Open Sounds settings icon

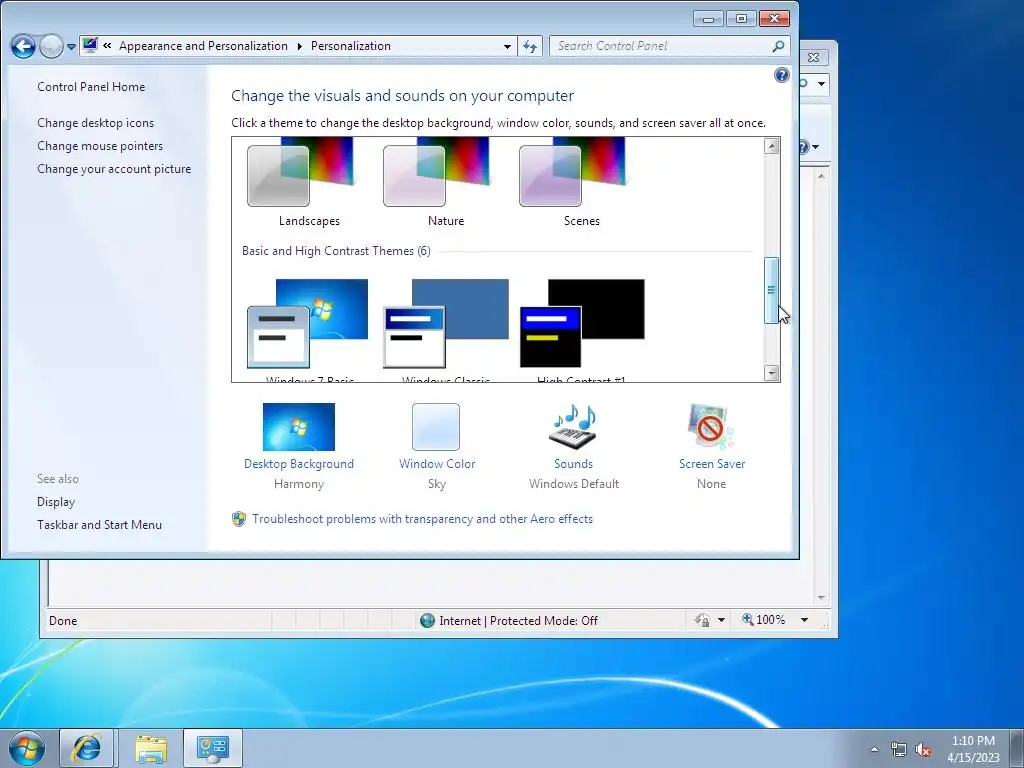coord(573,426)
